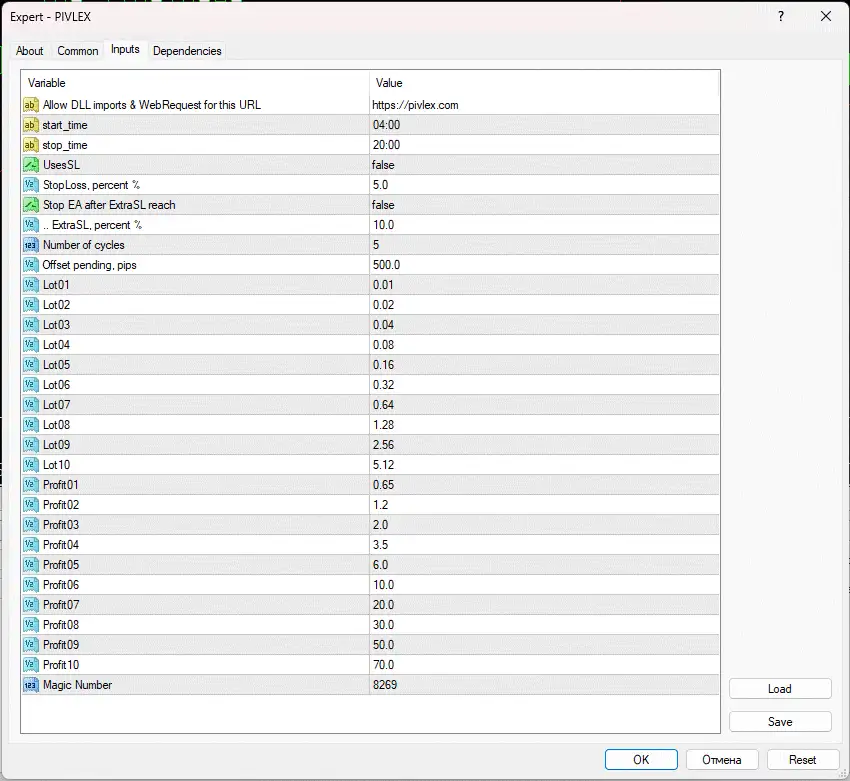Click the boolean icon next to UsesSL

30,165
